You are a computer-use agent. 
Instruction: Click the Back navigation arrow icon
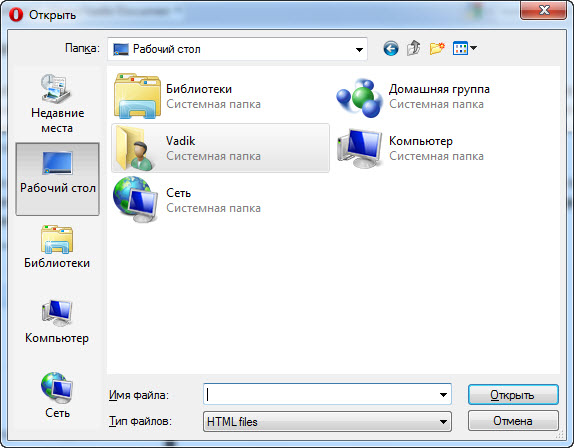point(391,48)
